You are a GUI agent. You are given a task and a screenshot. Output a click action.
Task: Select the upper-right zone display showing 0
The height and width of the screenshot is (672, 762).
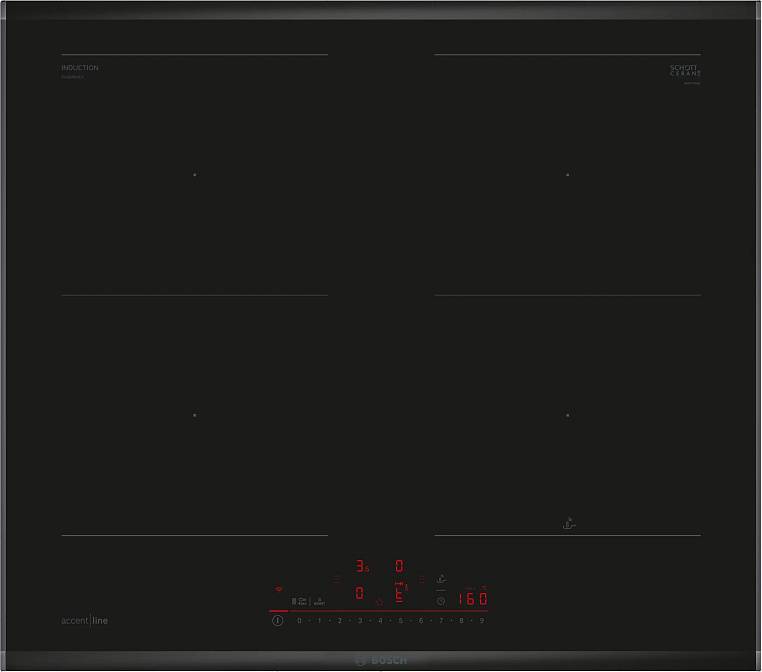pyautogui.click(x=399, y=566)
